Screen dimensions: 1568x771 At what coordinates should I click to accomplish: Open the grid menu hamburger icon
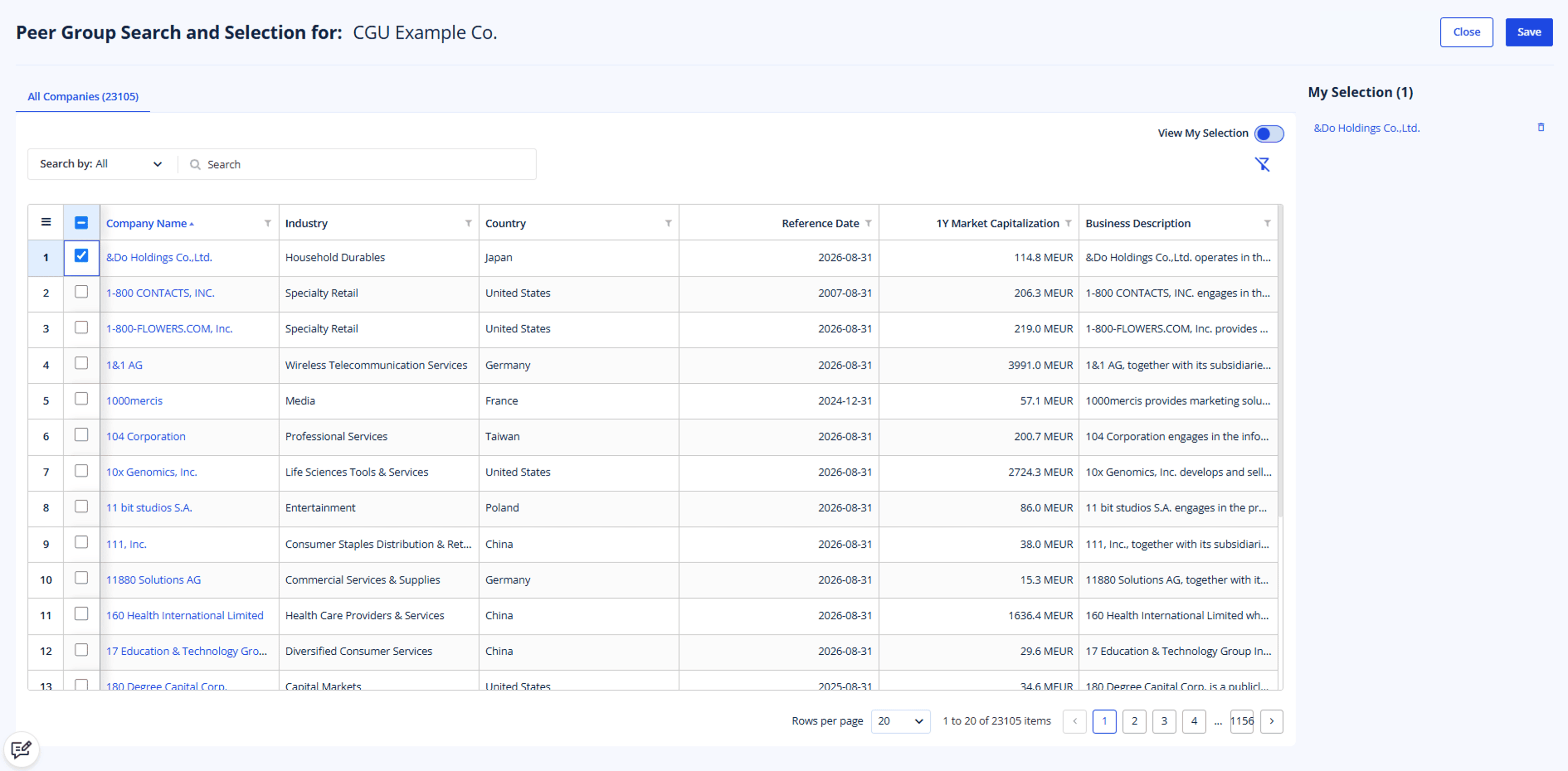coord(46,222)
